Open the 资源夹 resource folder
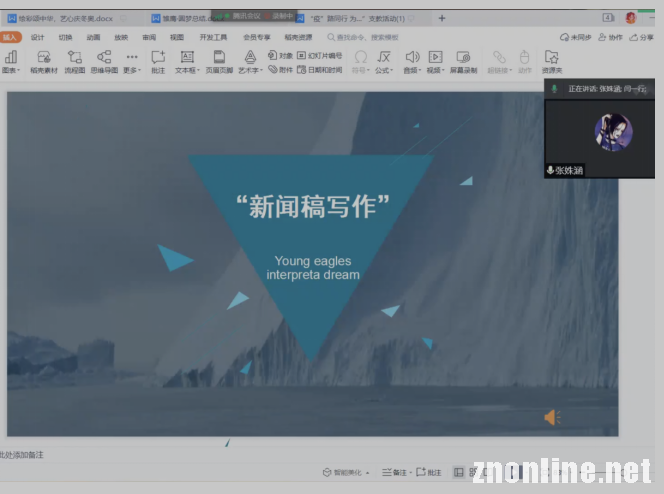The height and width of the screenshot is (494, 664). click(552, 62)
